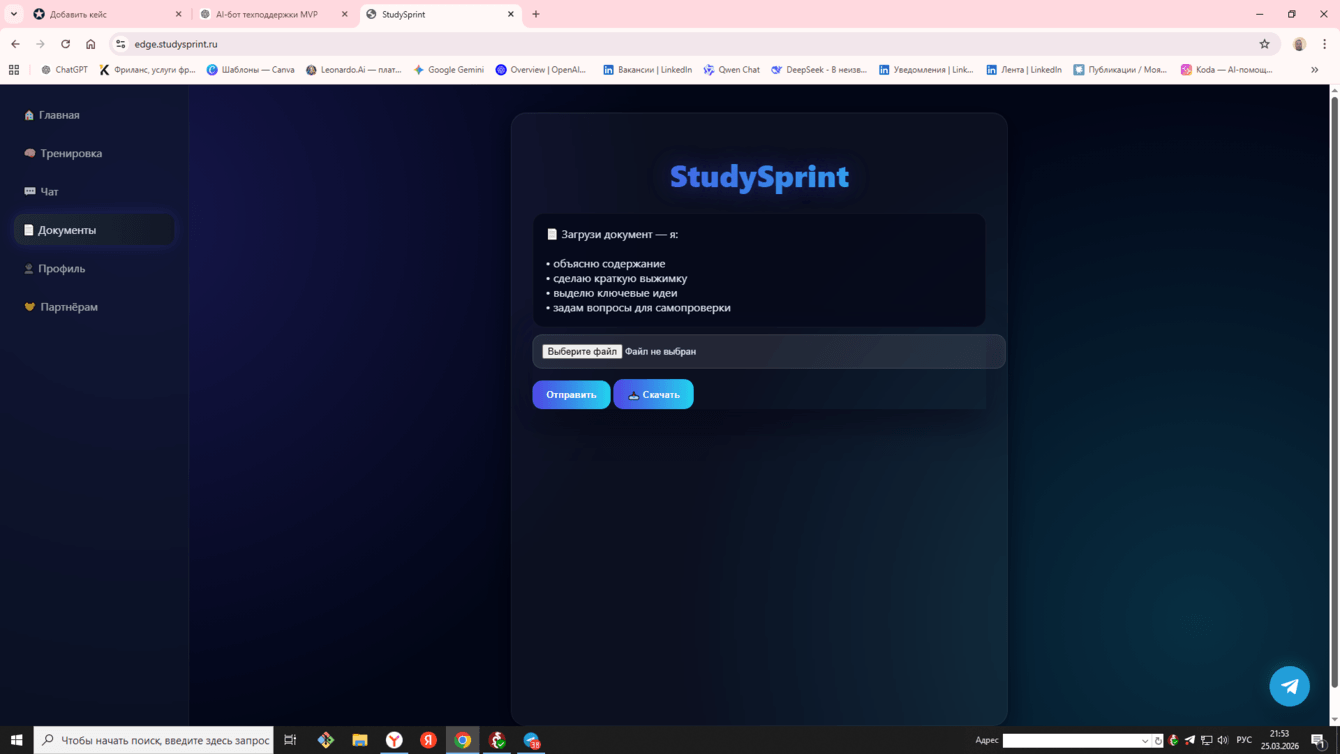Open the Шаблоны — Canva bookmark
The width and height of the screenshot is (1340, 754).
coord(251,70)
